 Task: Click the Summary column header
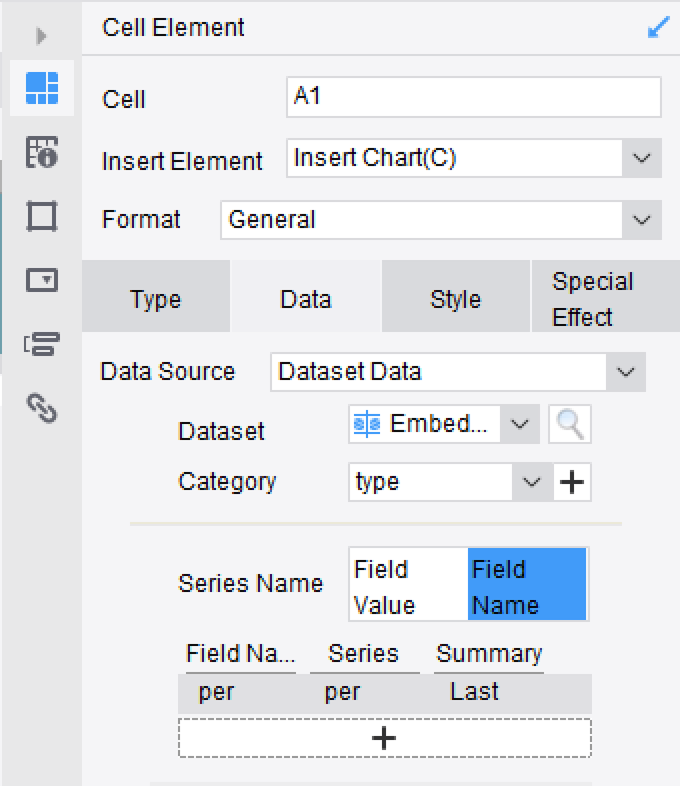click(x=489, y=654)
